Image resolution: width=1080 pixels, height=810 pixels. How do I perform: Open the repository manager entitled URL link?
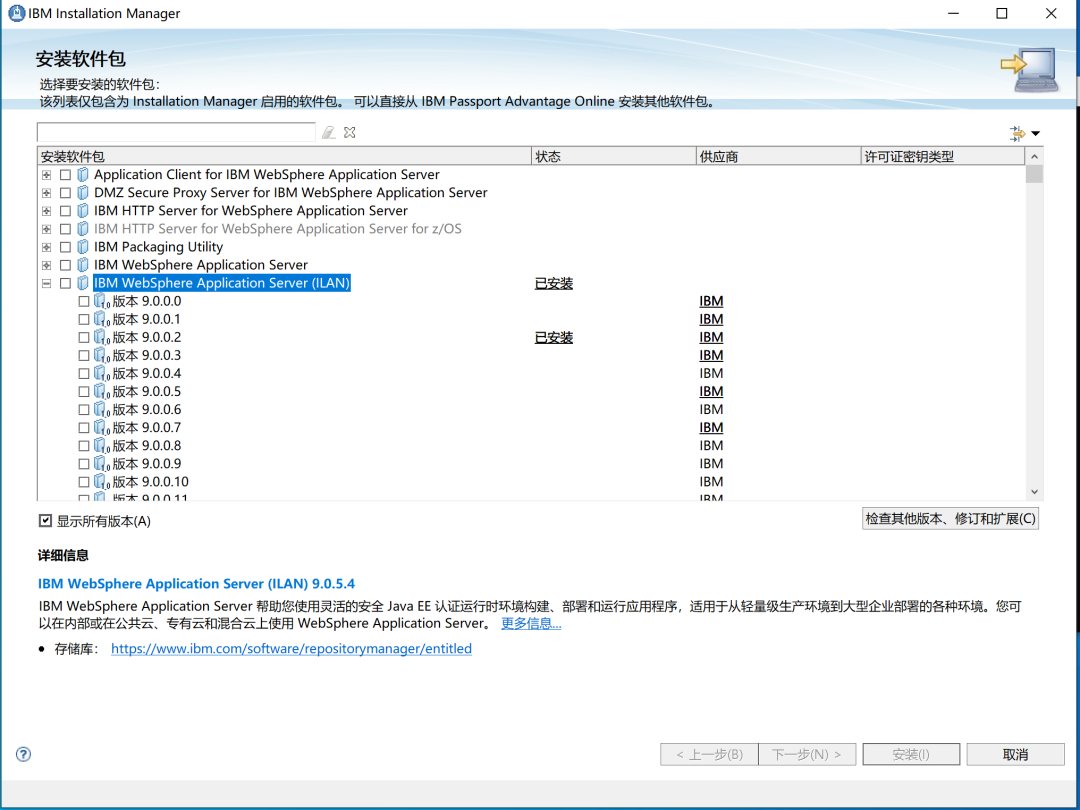point(291,648)
